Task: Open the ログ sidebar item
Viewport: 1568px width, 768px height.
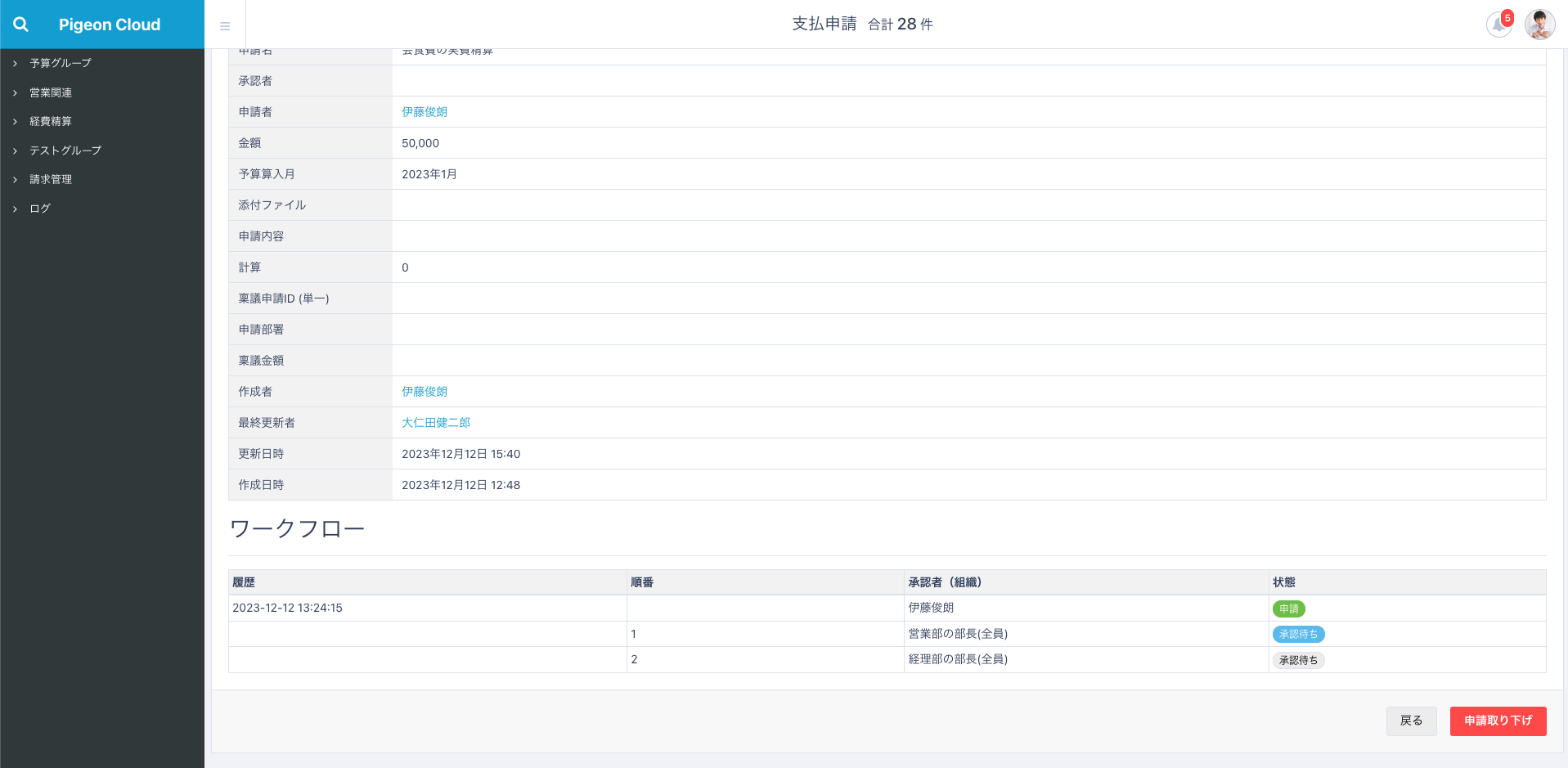Action: pos(40,209)
